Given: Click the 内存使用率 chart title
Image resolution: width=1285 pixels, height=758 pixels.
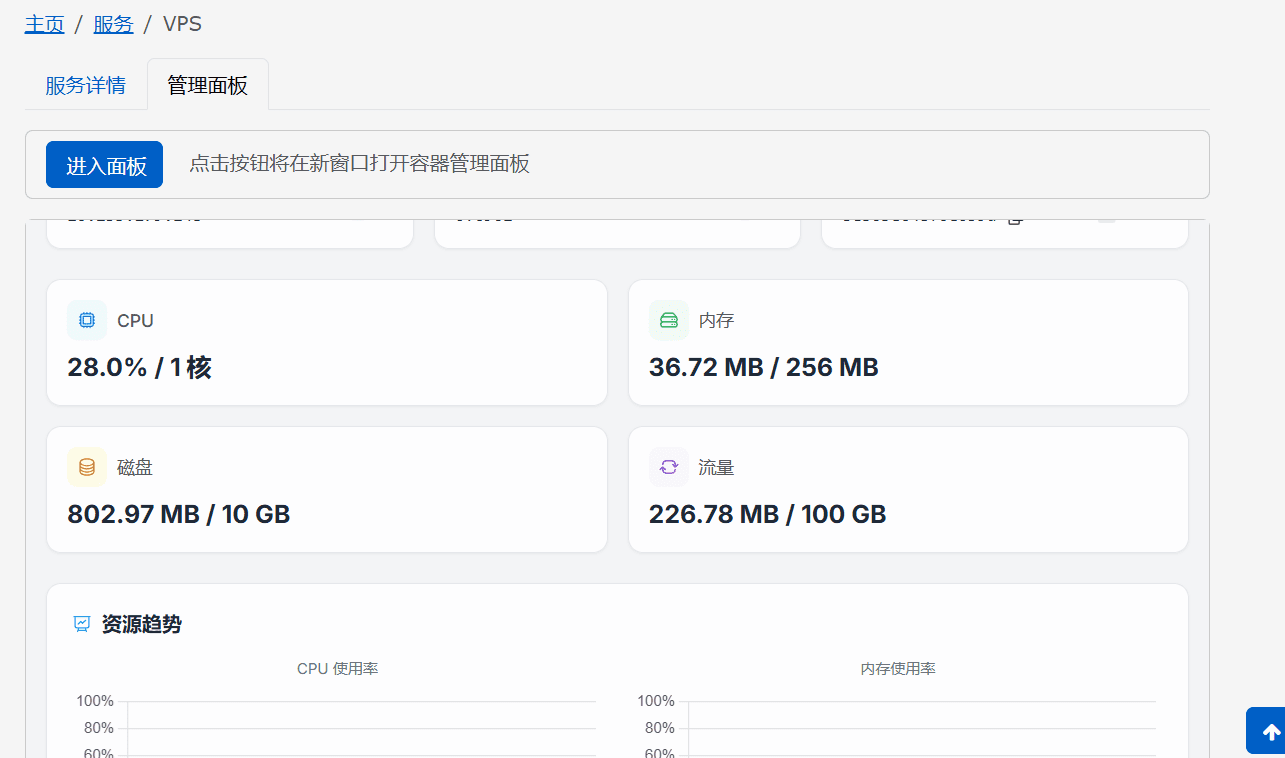Looking at the screenshot, I should pos(897,669).
